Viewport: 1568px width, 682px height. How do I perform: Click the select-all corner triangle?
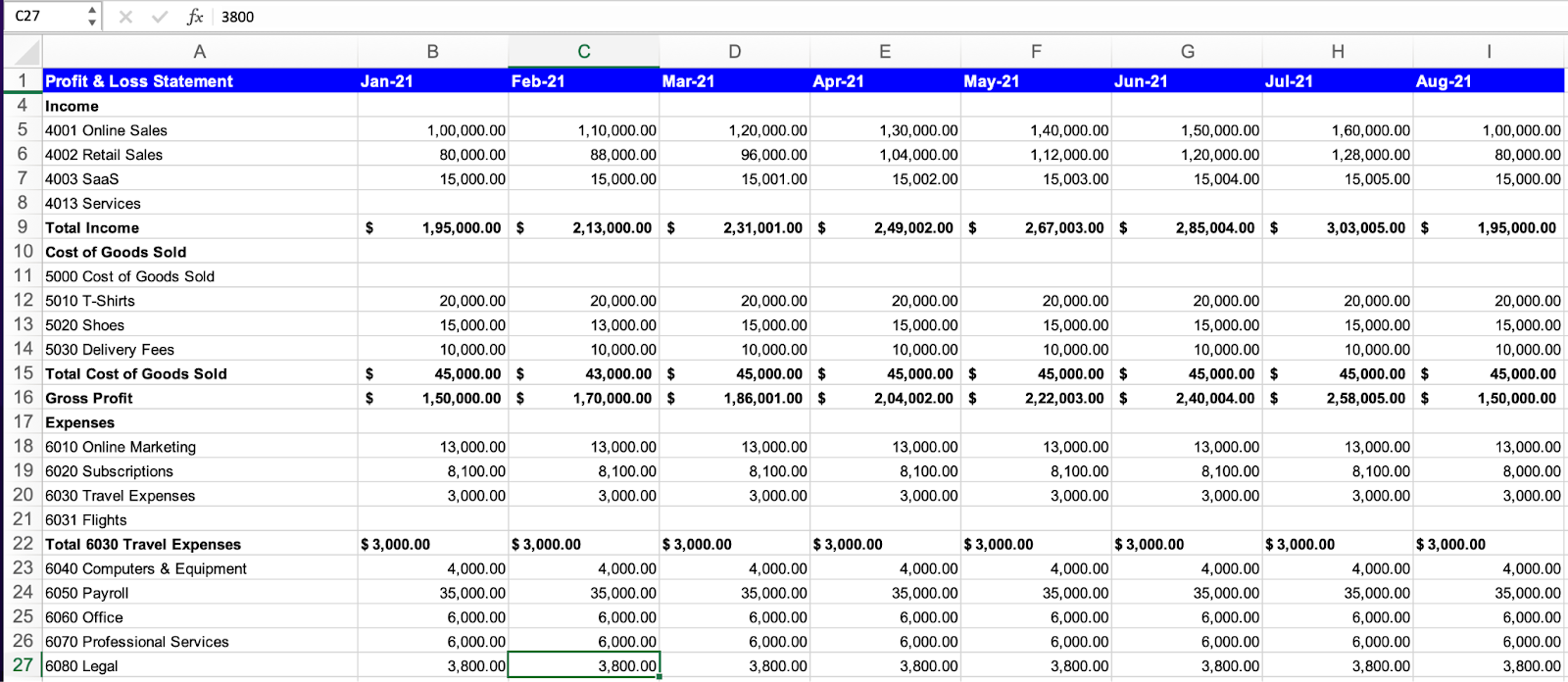tap(24, 52)
